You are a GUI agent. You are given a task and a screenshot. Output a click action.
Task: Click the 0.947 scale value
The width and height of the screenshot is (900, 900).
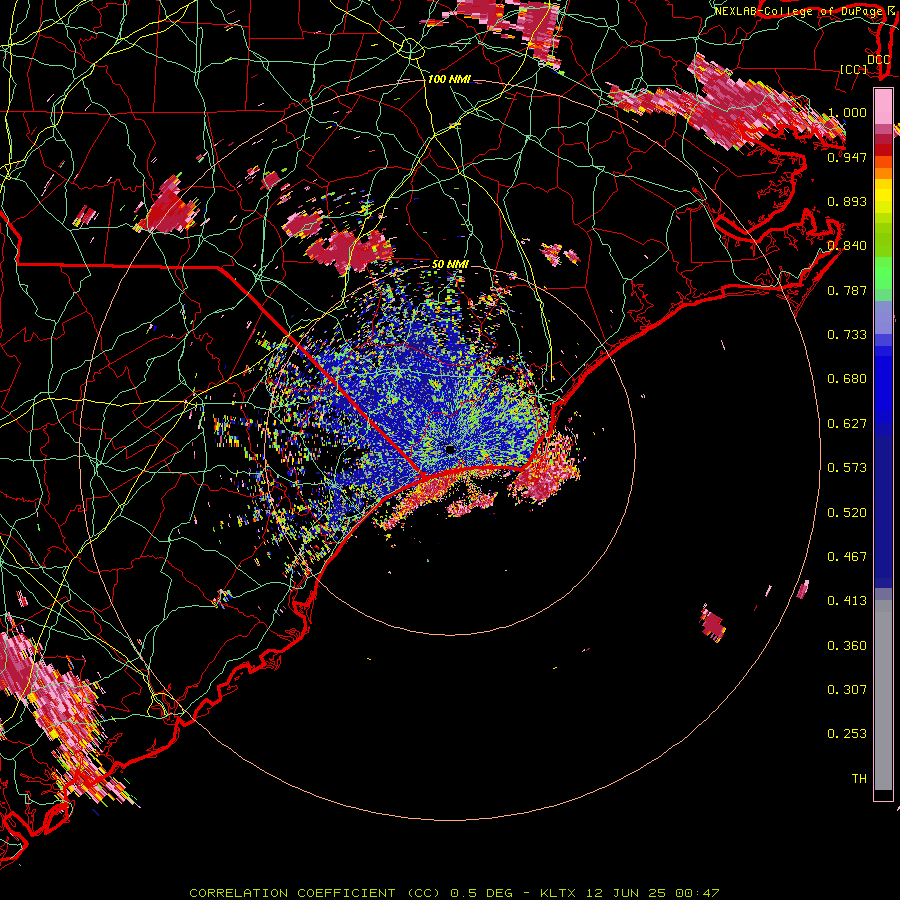[847, 157]
